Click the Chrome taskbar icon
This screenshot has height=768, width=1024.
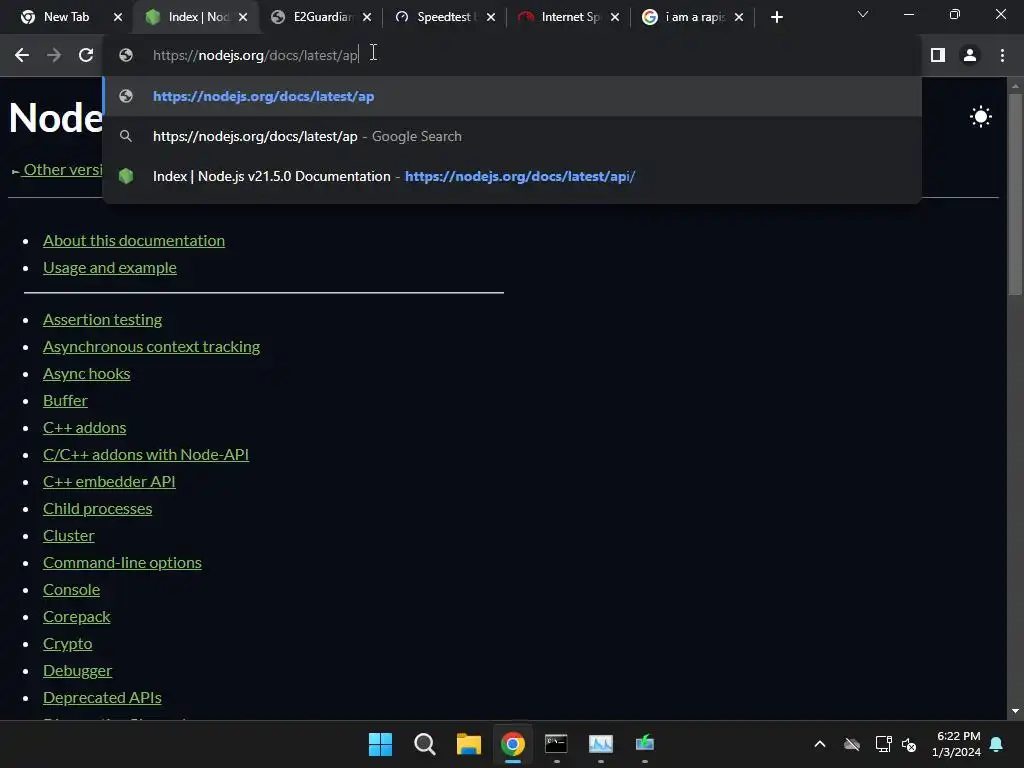[x=513, y=744]
